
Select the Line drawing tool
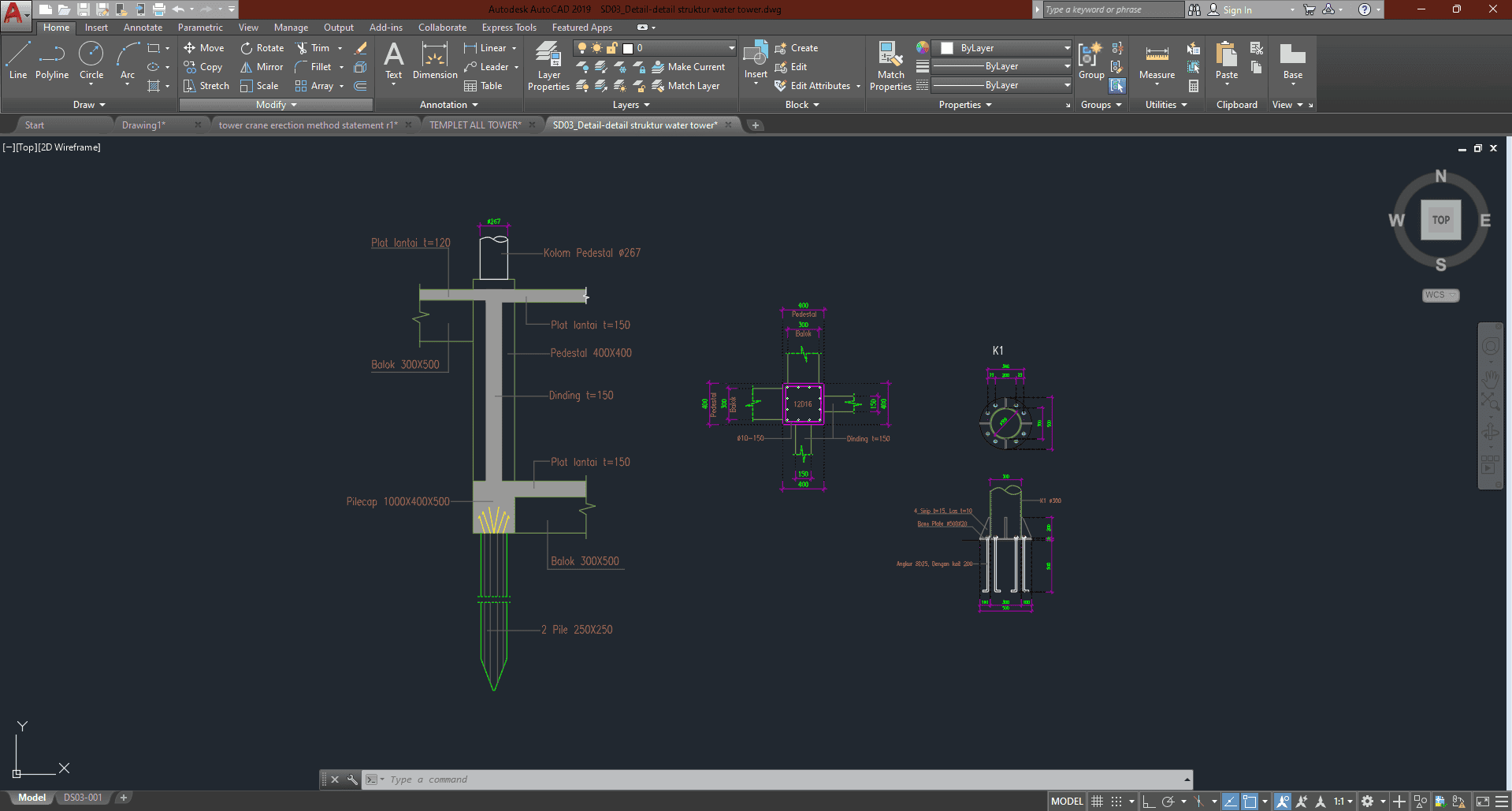pos(18,61)
